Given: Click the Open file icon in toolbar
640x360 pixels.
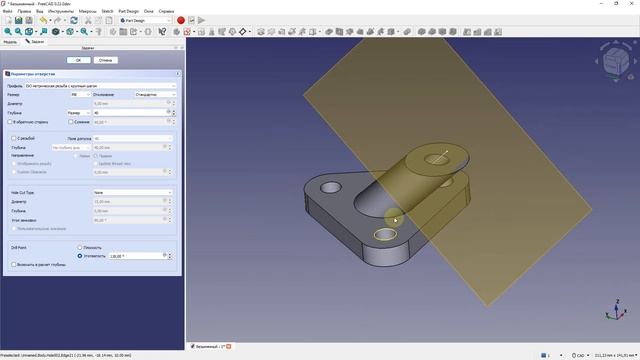Looking at the screenshot, I should [x=18, y=20].
